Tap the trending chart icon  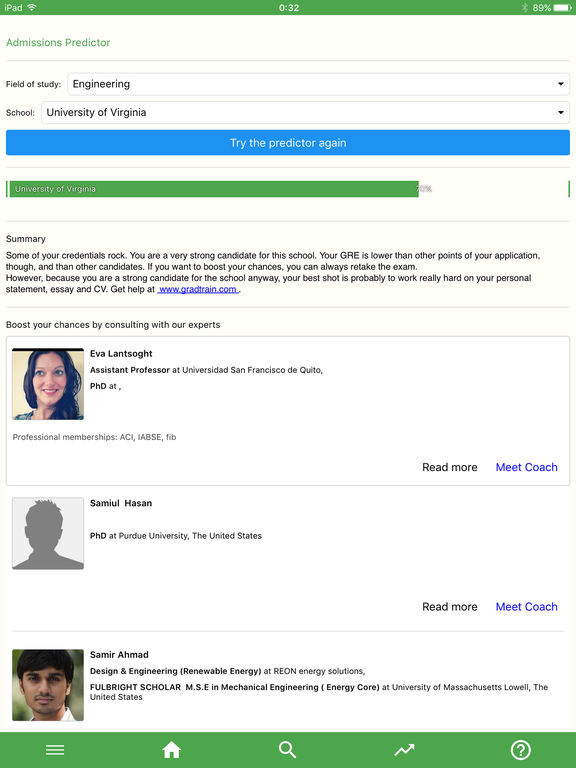pyautogui.click(x=405, y=750)
